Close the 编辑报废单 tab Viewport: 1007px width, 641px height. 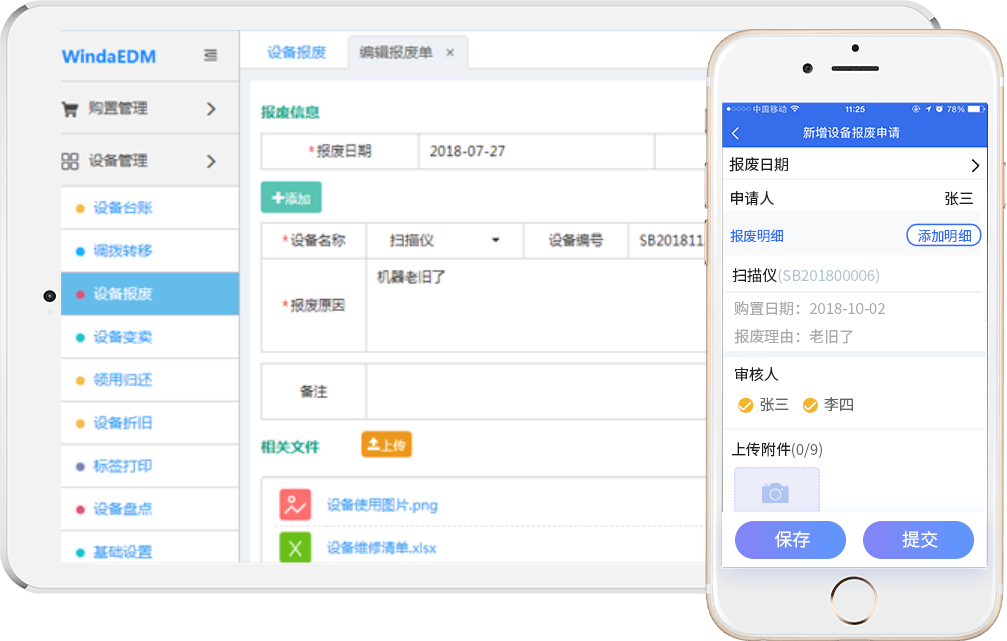click(450, 53)
